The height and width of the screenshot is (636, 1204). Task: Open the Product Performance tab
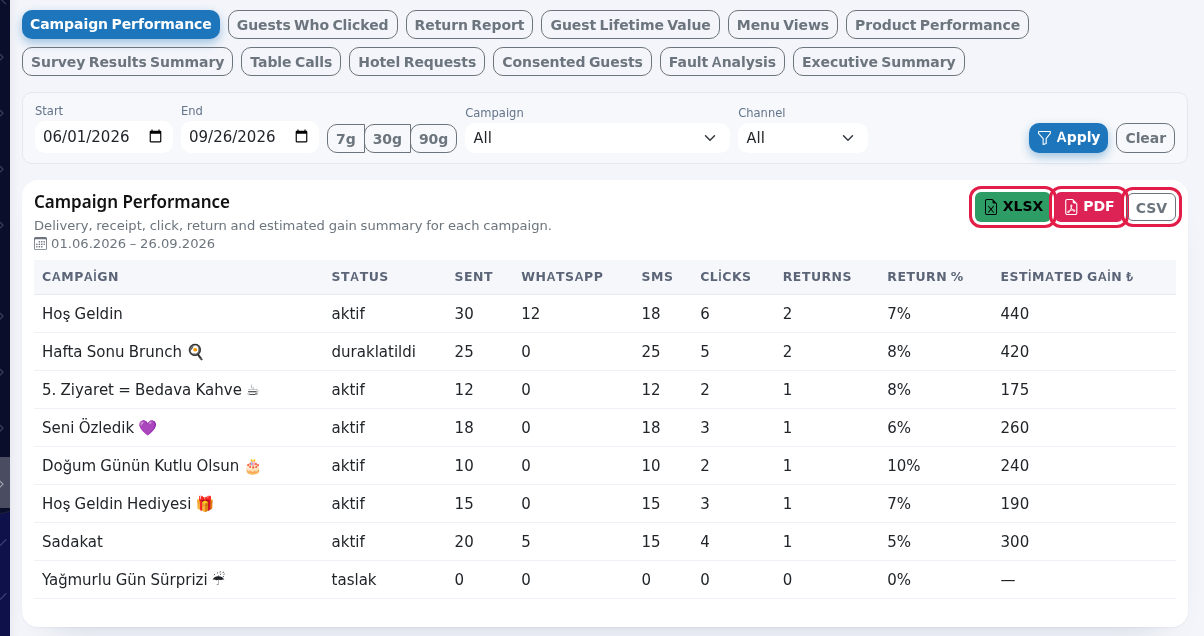coord(937,25)
